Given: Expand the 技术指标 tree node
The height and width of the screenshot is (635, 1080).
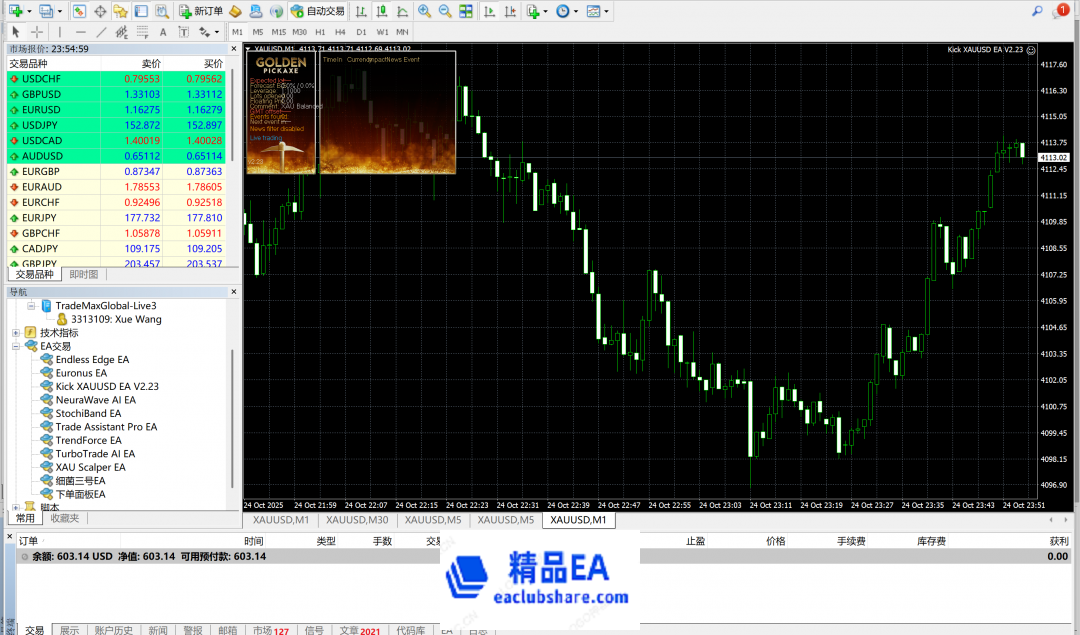Looking at the screenshot, I should pyautogui.click(x=16, y=332).
